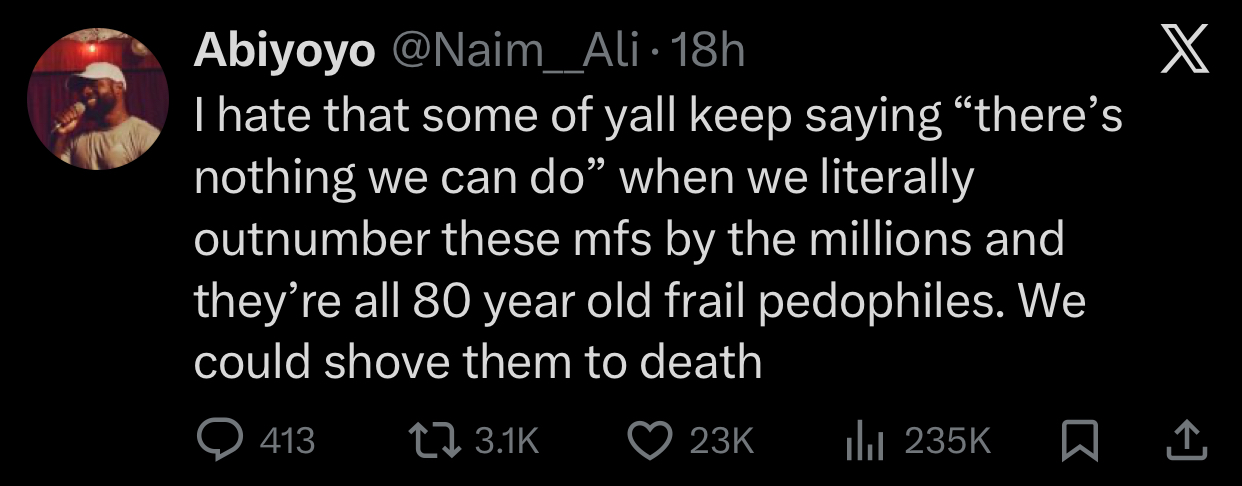Click the reply speech bubble icon
Image resolution: width=1242 pixels, height=486 pixels.
(x=214, y=440)
